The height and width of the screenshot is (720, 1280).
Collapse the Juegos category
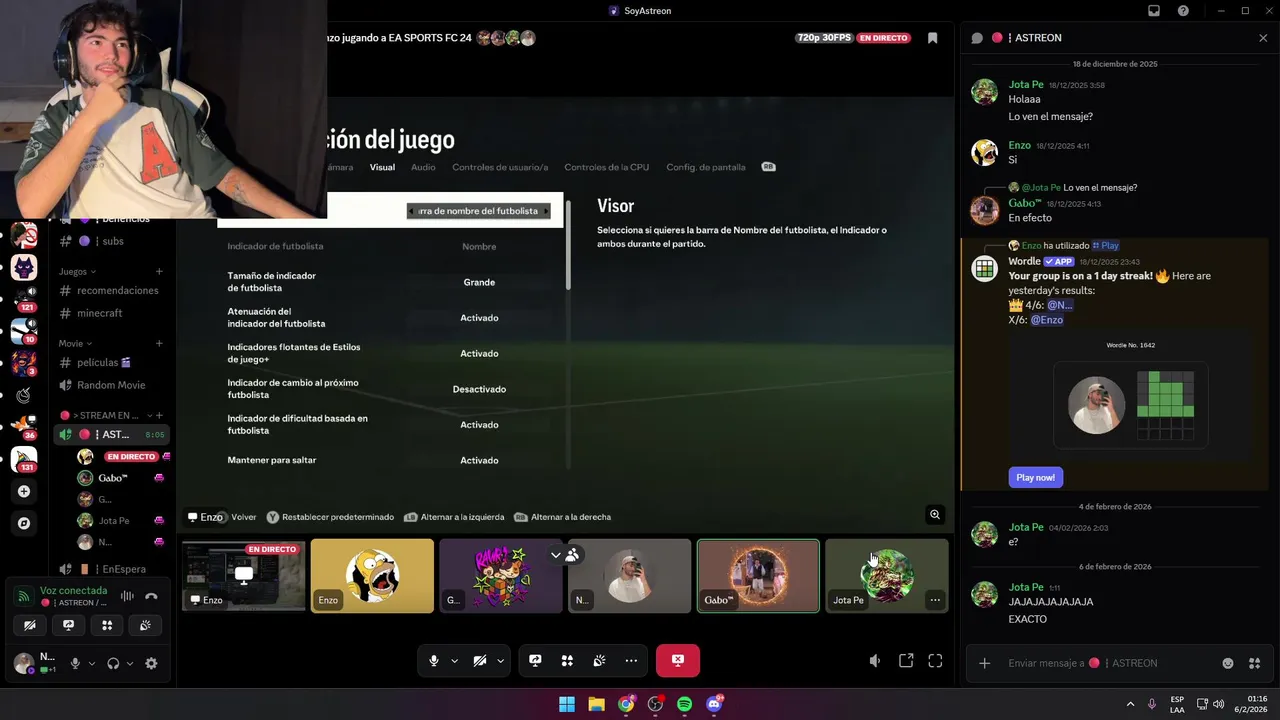[x=77, y=271]
